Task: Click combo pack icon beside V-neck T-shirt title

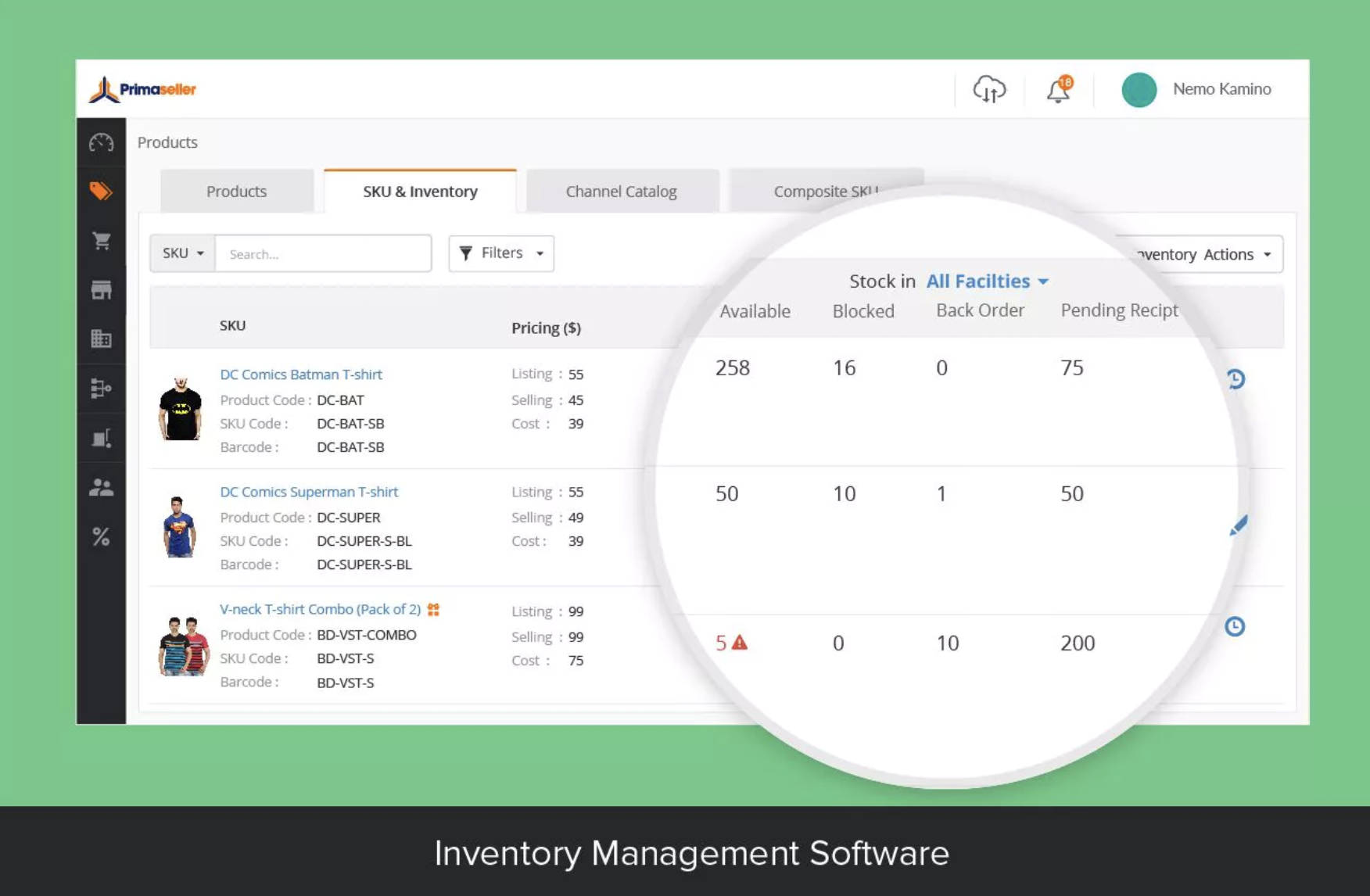Action: click(434, 609)
